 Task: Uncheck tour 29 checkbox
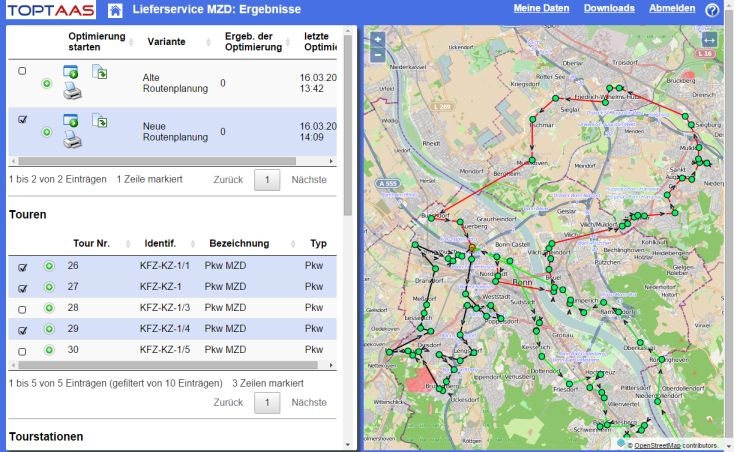22,330
